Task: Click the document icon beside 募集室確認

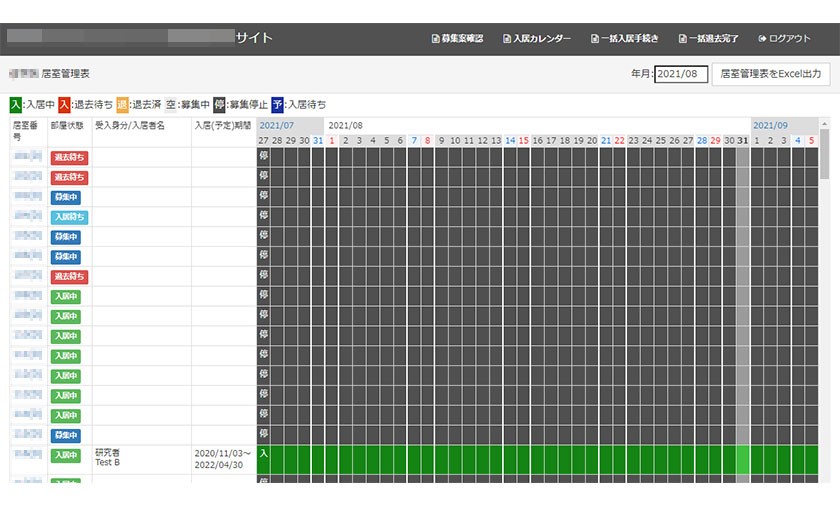Action: click(435, 39)
